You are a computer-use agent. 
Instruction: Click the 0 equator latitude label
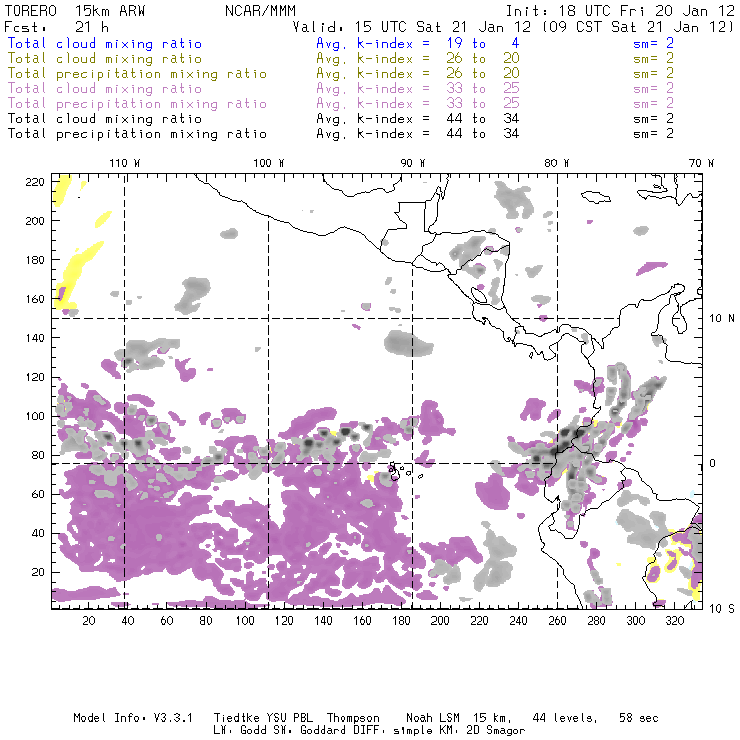click(713, 463)
